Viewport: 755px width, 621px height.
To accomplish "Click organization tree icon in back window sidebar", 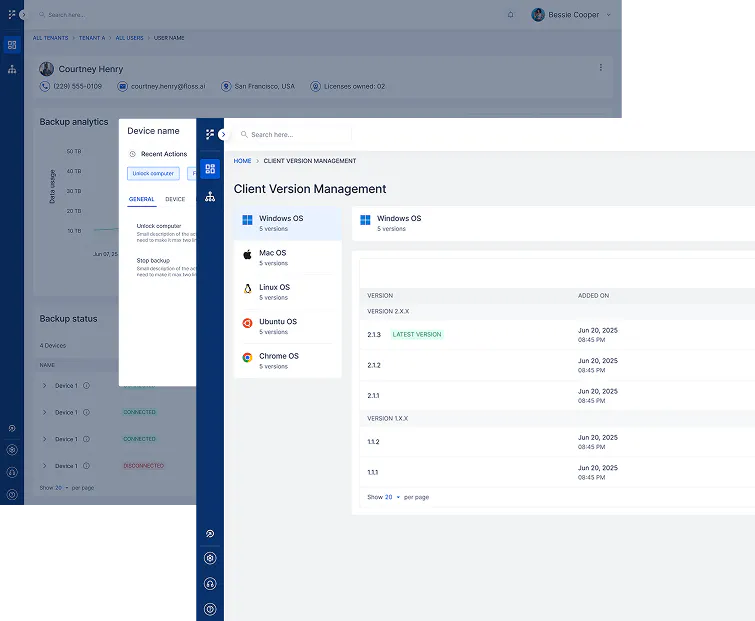I will [12, 70].
